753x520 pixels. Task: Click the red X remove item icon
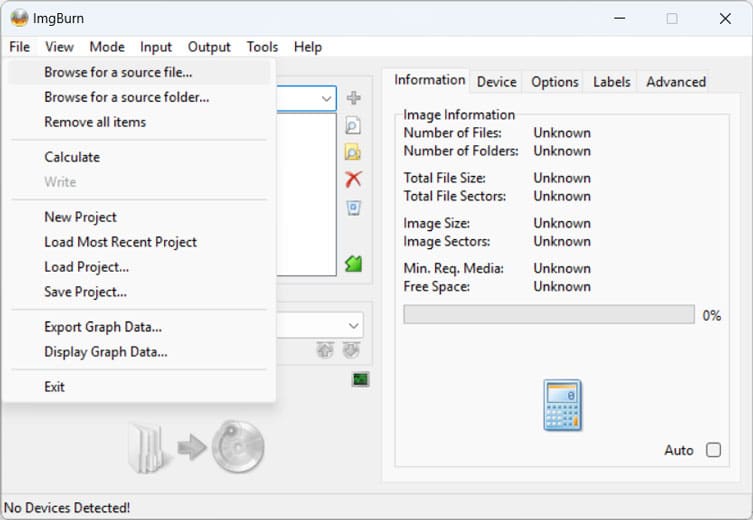click(x=353, y=180)
